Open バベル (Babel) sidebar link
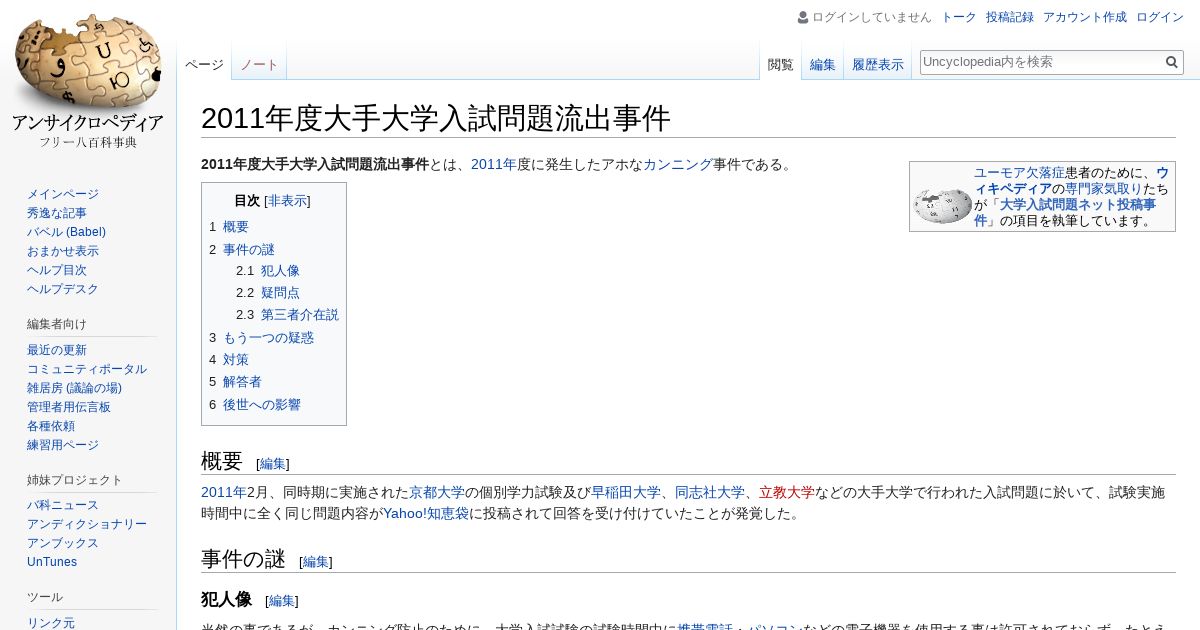Screen dimensions: 1200x630 click(x=66, y=232)
